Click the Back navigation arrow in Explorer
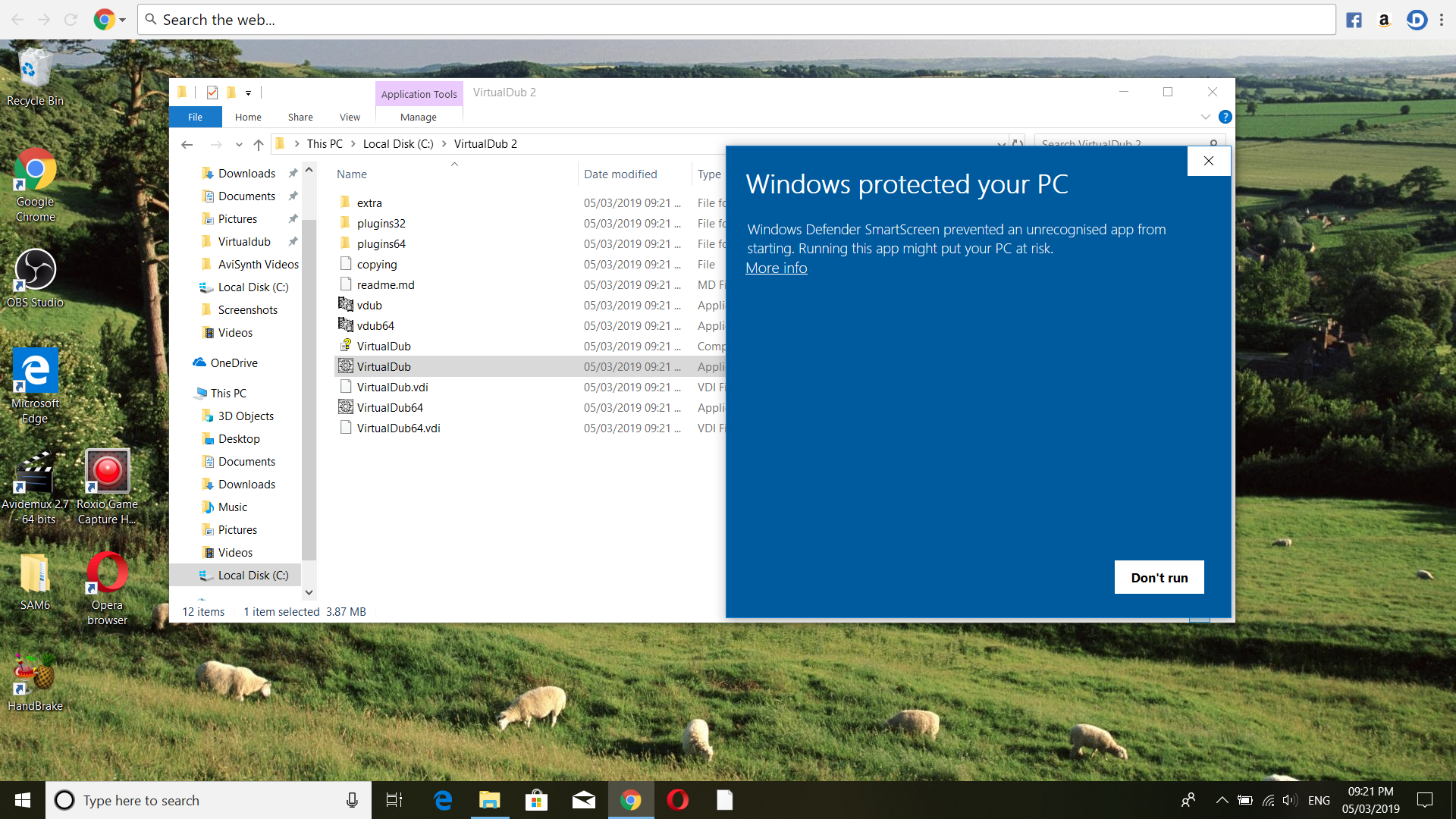 pyautogui.click(x=187, y=144)
